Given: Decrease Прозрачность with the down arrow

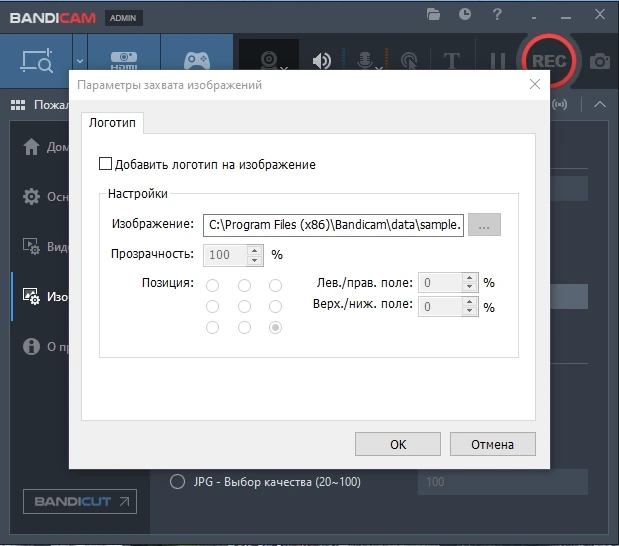Looking at the screenshot, I should [x=255, y=260].
